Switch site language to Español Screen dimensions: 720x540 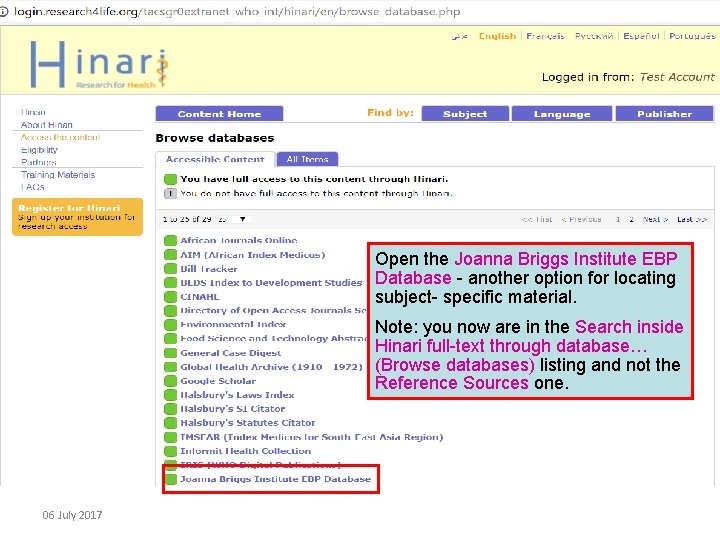pyautogui.click(x=641, y=36)
